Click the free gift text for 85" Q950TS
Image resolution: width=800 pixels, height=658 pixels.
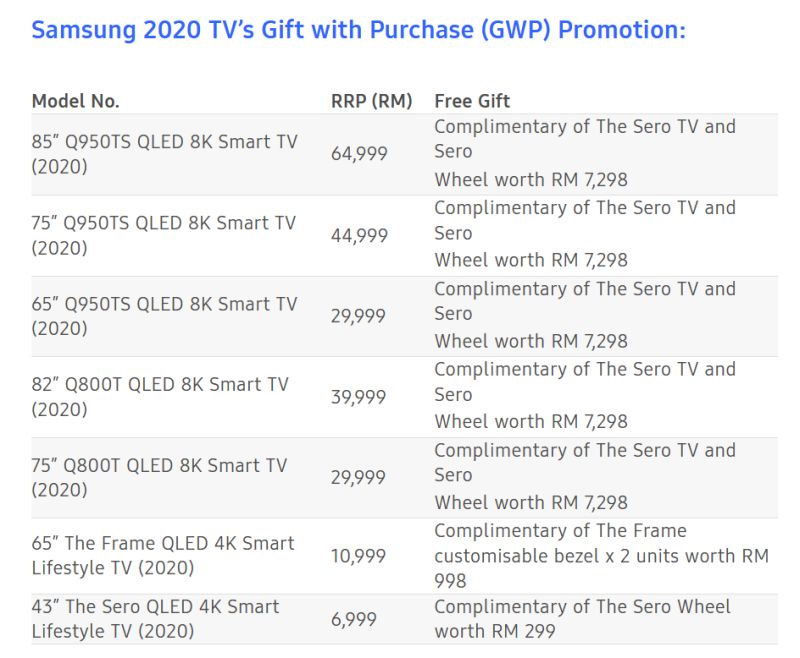tap(585, 153)
